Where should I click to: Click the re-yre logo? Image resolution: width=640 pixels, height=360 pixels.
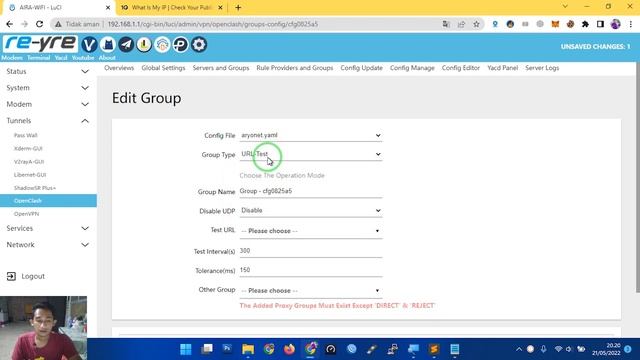pyautogui.click(x=40, y=44)
